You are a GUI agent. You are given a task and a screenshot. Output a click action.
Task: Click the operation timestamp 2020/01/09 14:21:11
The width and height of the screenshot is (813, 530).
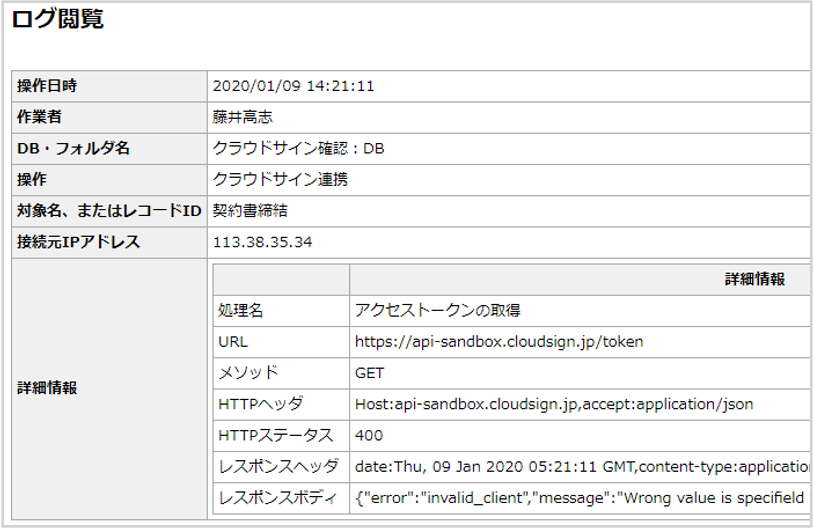click(293, 86)
